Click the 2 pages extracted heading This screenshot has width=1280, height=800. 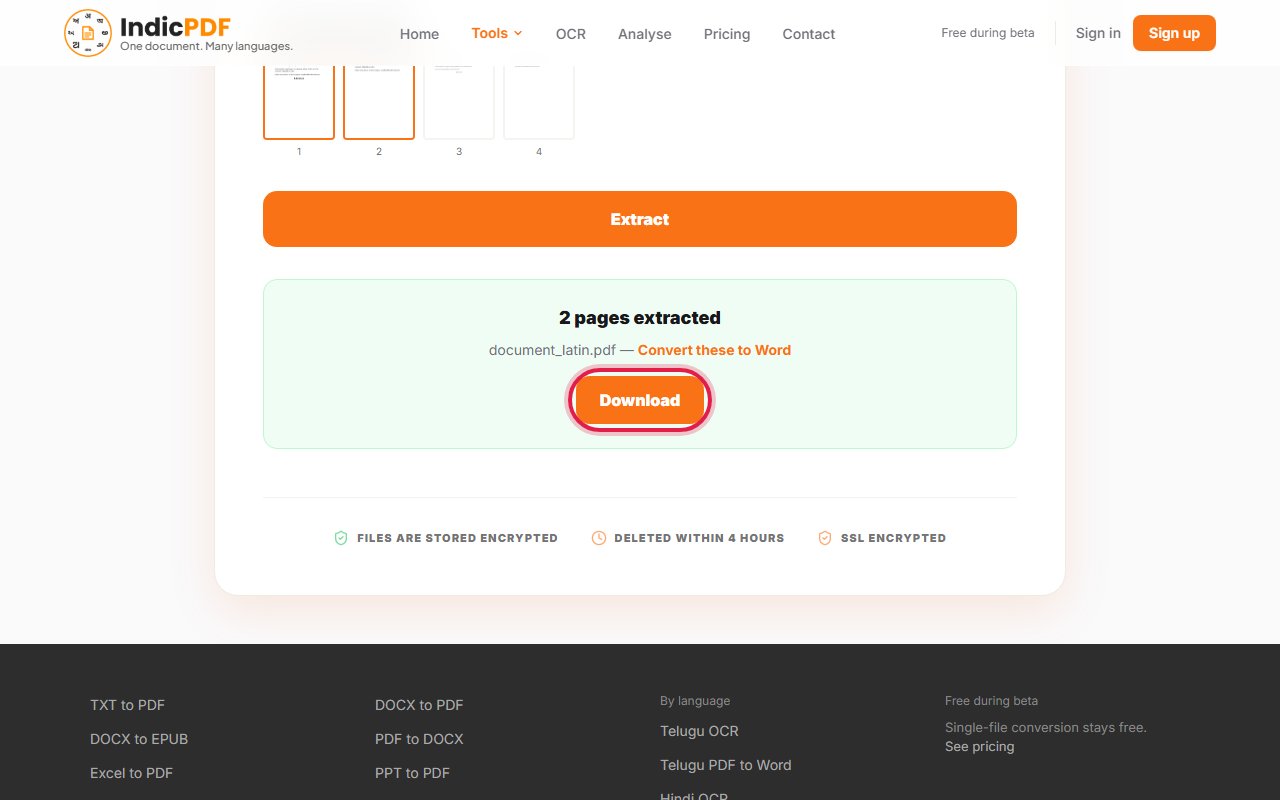click(x=640, y=318)
